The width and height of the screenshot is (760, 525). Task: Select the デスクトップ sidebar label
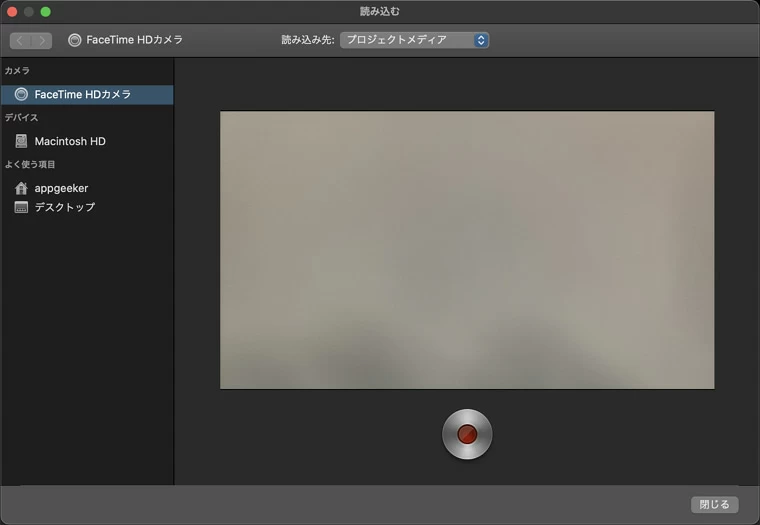pos(65,207)
